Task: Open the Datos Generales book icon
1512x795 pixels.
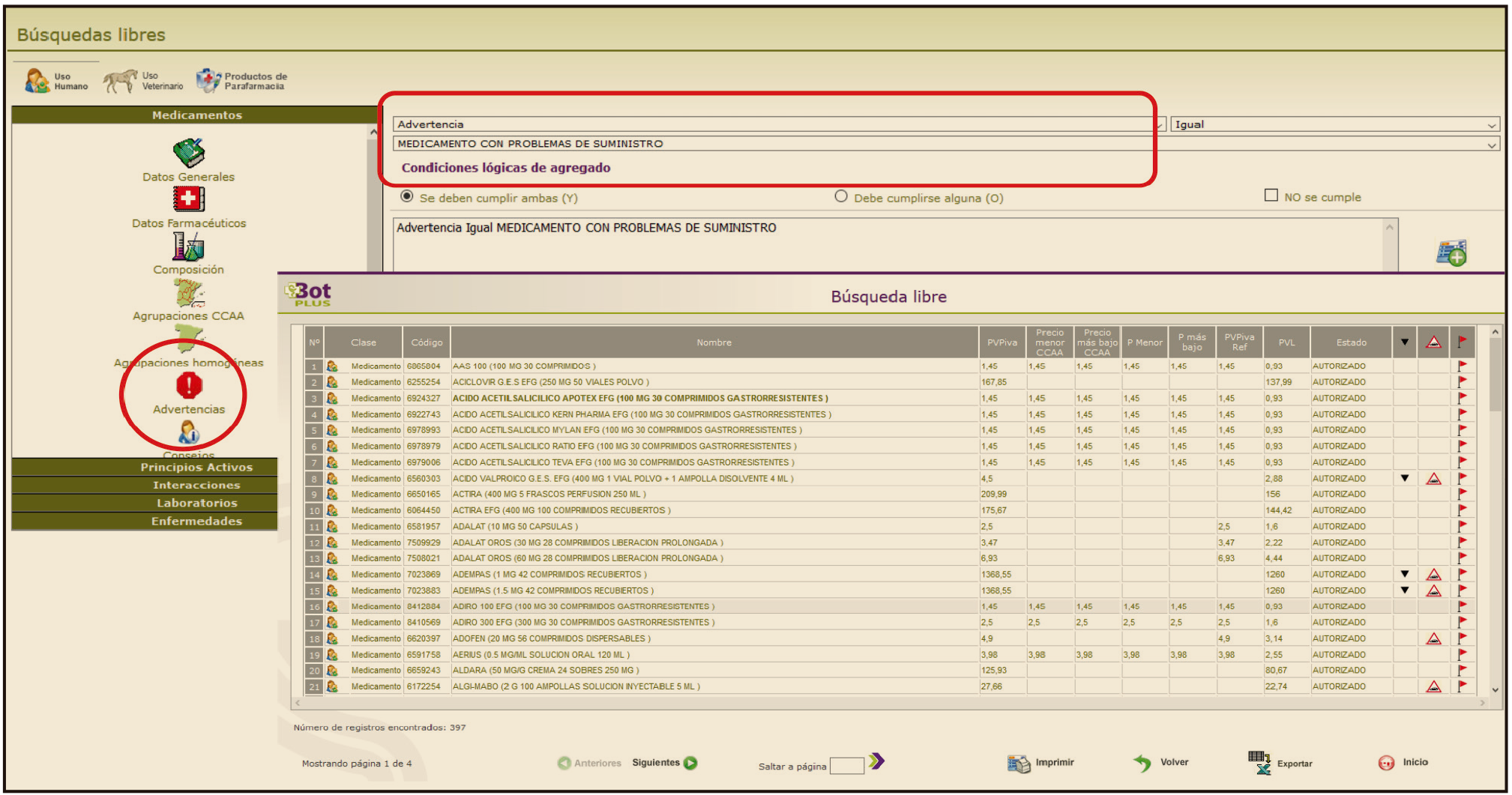Action: pos(188,153)
